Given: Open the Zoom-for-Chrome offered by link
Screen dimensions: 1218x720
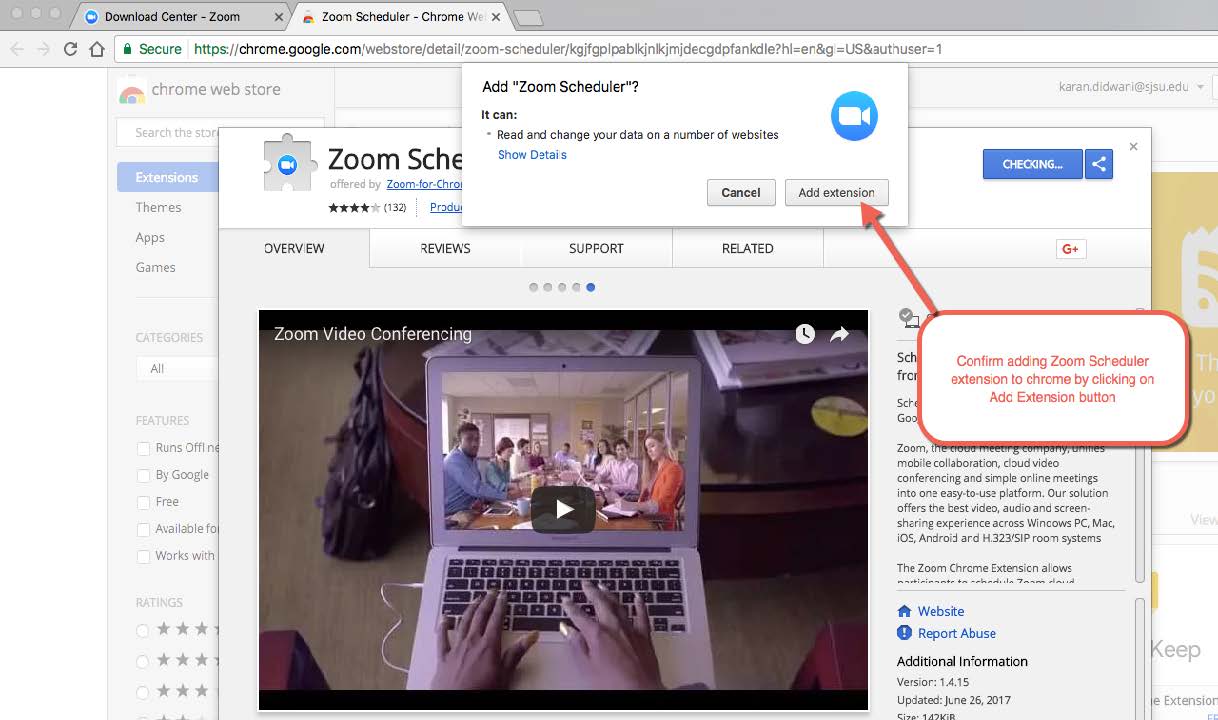Looking at the screenshot, I should pos(421,184).
